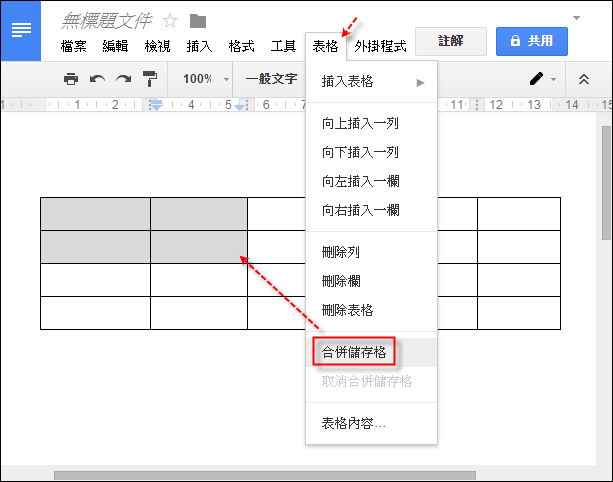Click the greyed-out 取消合併儲存格 item
Screen dimensions: 613x482
pyautogui.click(x=371, y=381)
